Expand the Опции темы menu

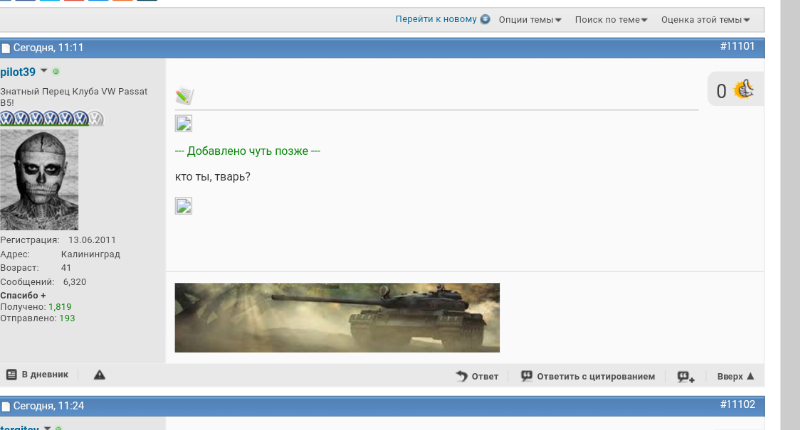(x=530, y=19)
